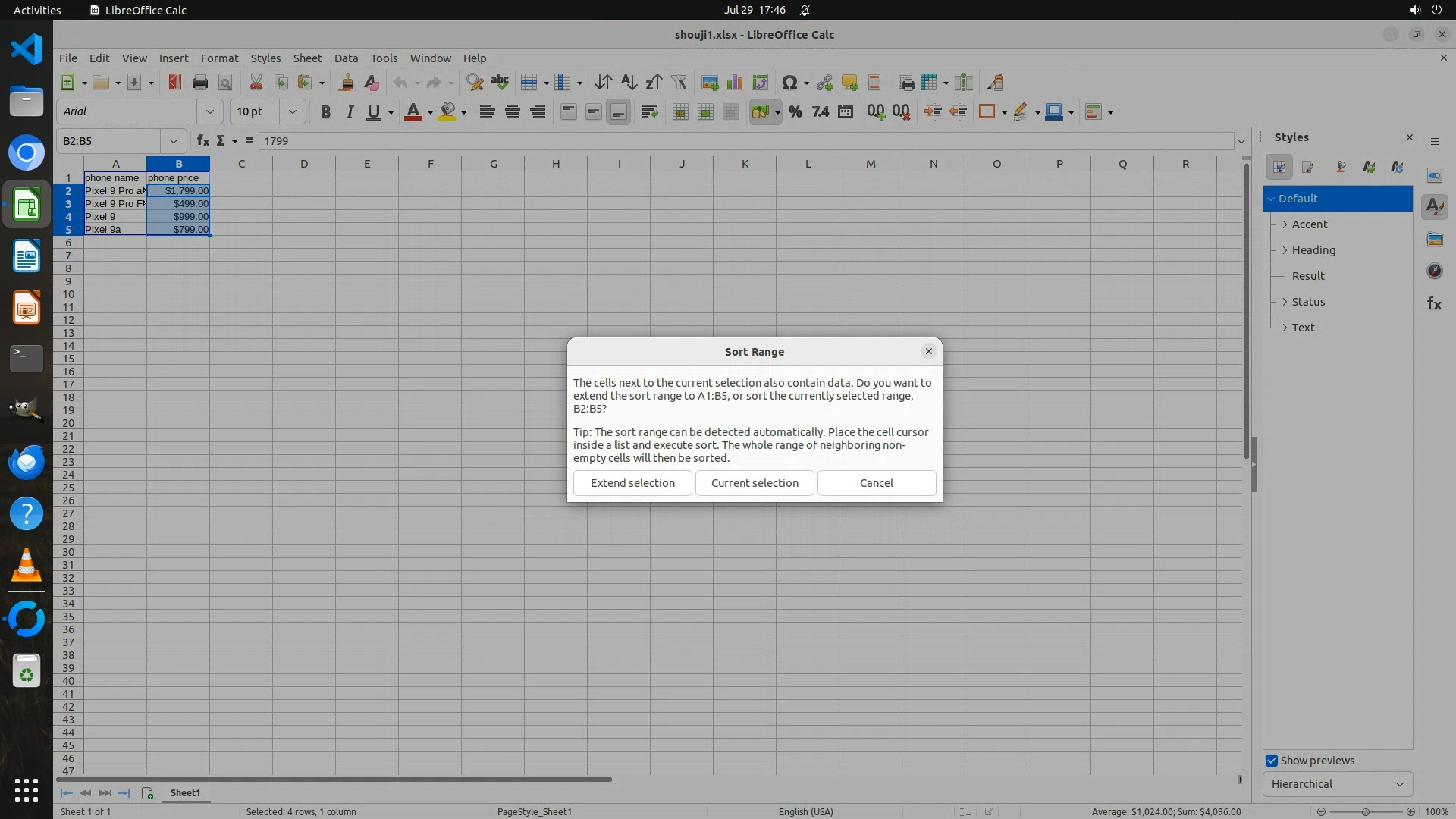Toggle Italic formatting
Viewport: 1456px width, 819px height.
point(350,112)
